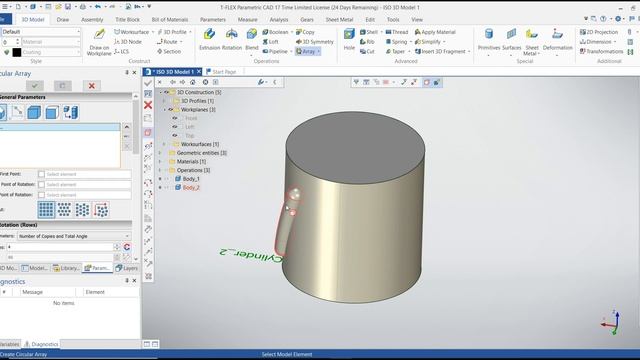Viewport: 640px width, 360px height.
Task: Click the Surfaces icon
Action: tap(511, 34)
